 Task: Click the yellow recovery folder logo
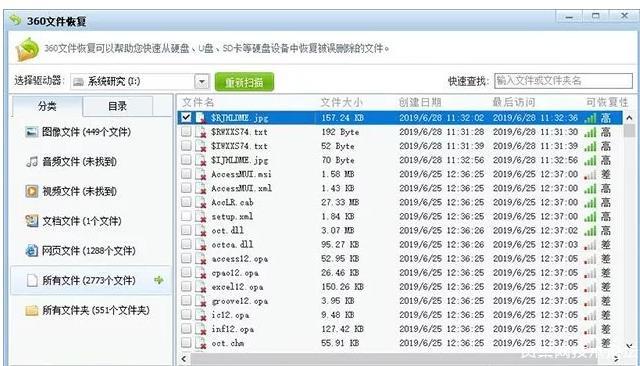tap(27, 49)
